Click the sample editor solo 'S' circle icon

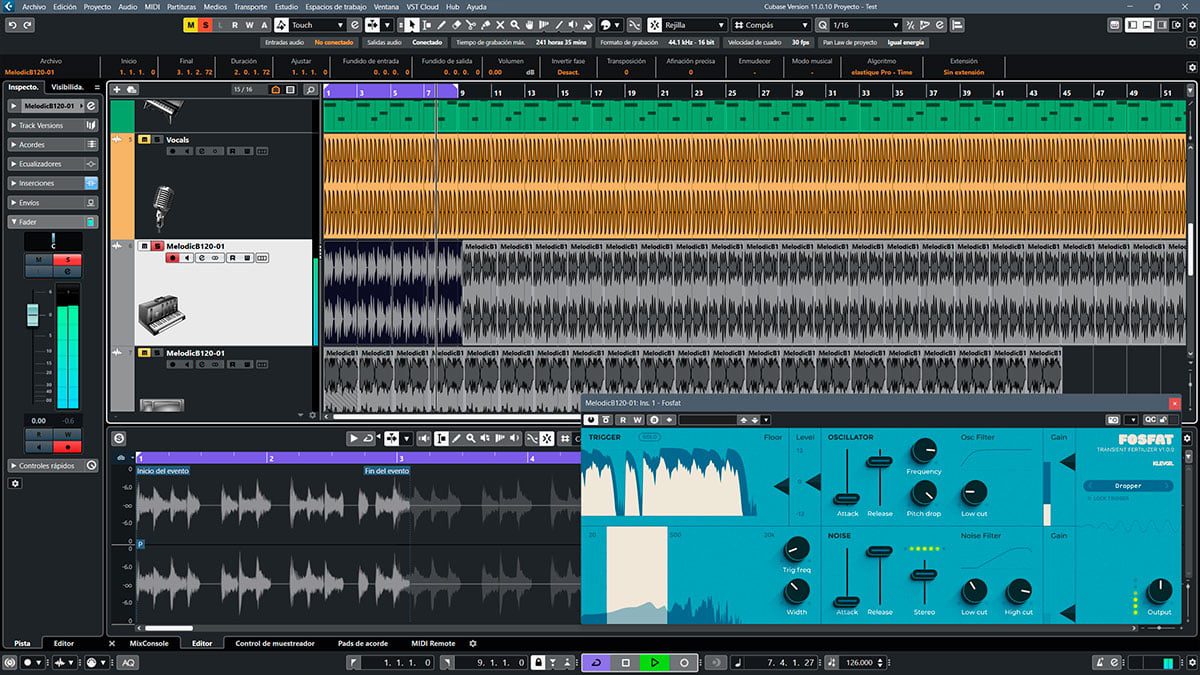tap(119, 438)
